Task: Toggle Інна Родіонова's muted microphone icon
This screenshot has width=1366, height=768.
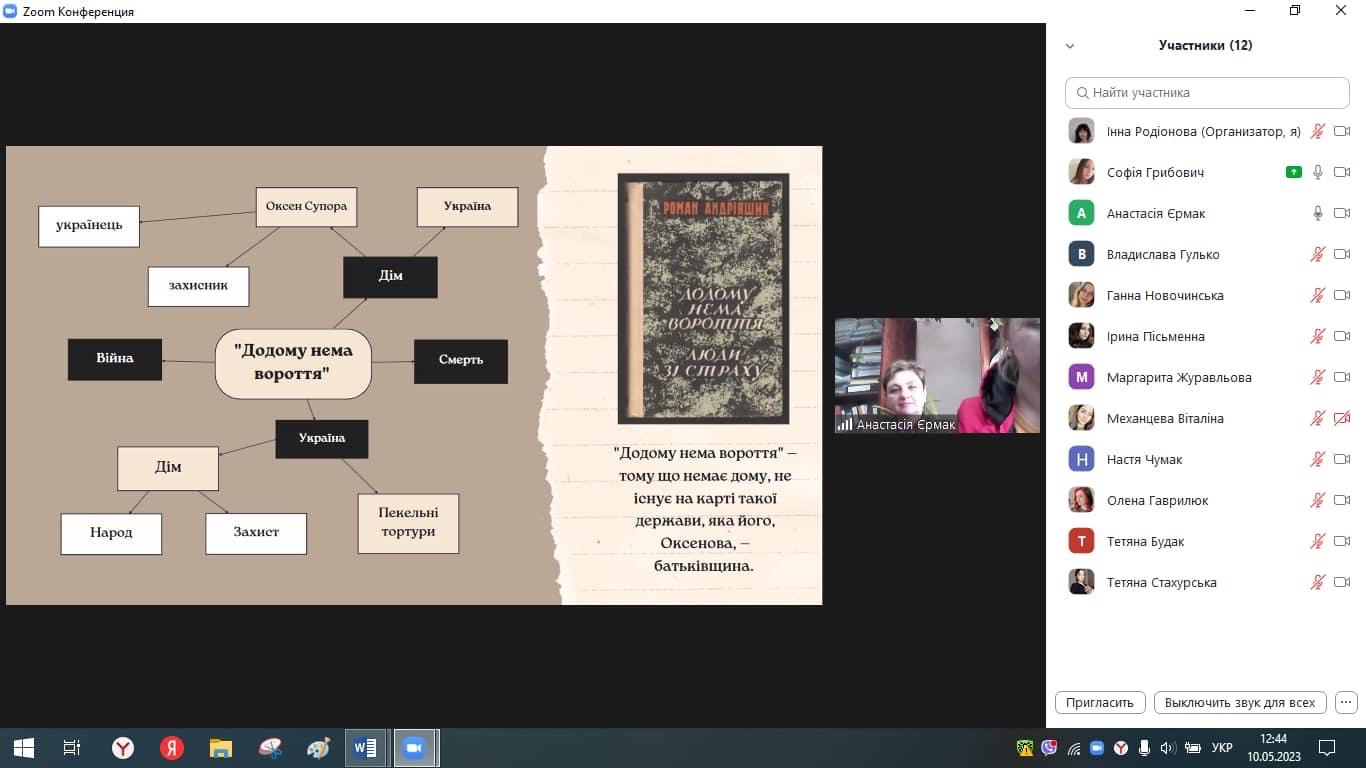Action: click(x=1318, y=131)
